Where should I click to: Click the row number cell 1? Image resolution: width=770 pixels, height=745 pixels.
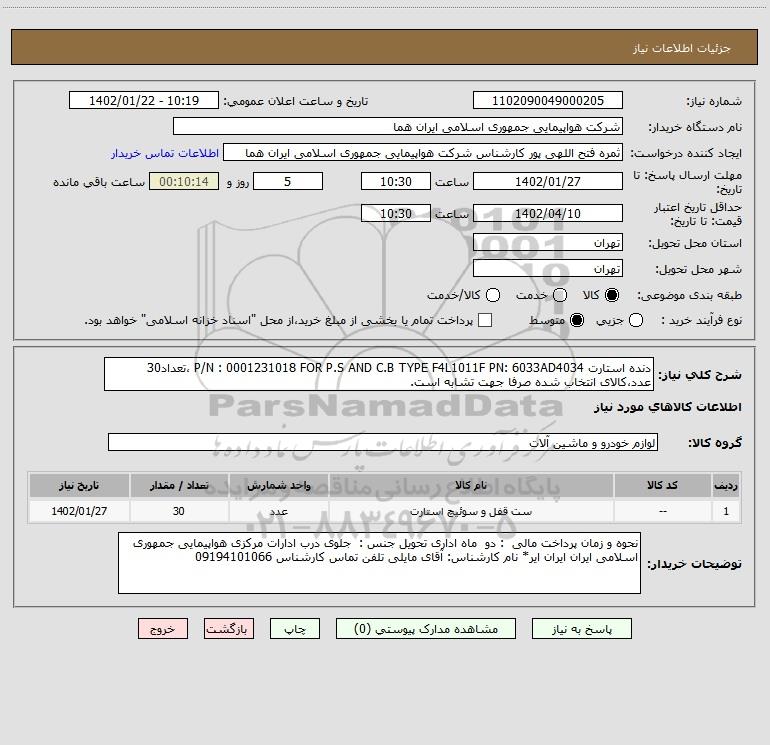coord(726,511)
